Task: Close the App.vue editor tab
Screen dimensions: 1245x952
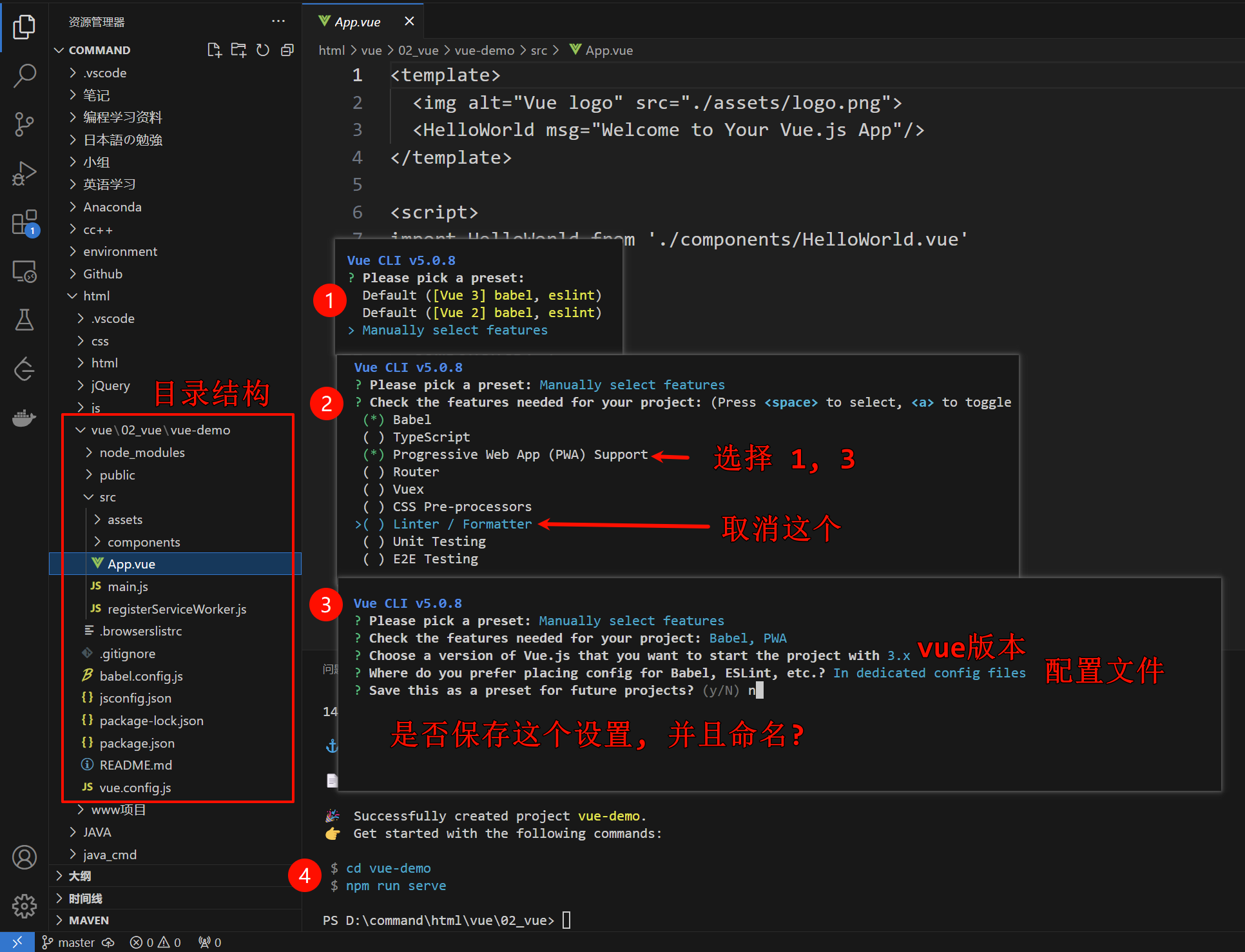Action: click(409, 21)
